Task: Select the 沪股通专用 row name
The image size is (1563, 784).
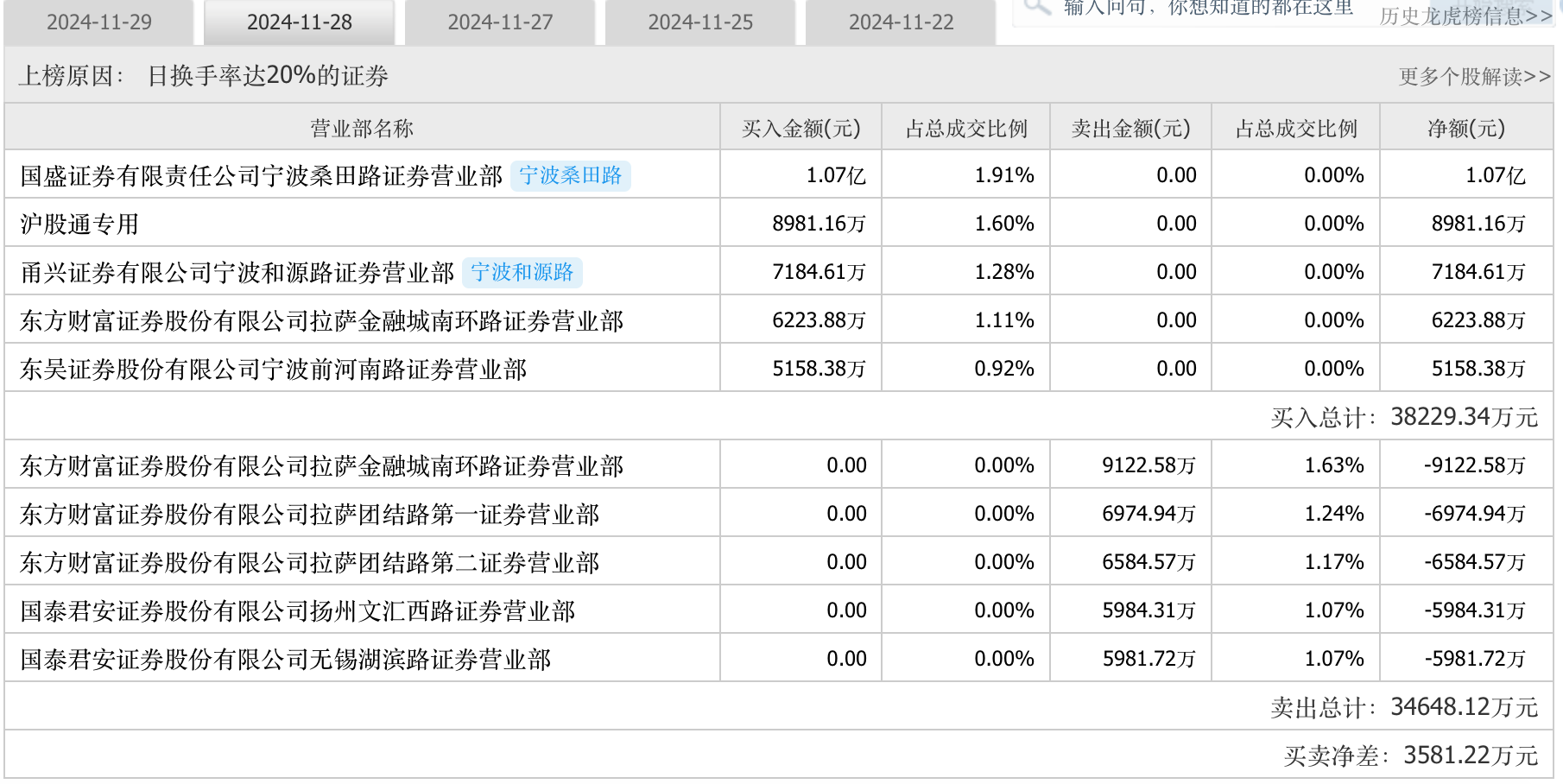Action: 79,224
